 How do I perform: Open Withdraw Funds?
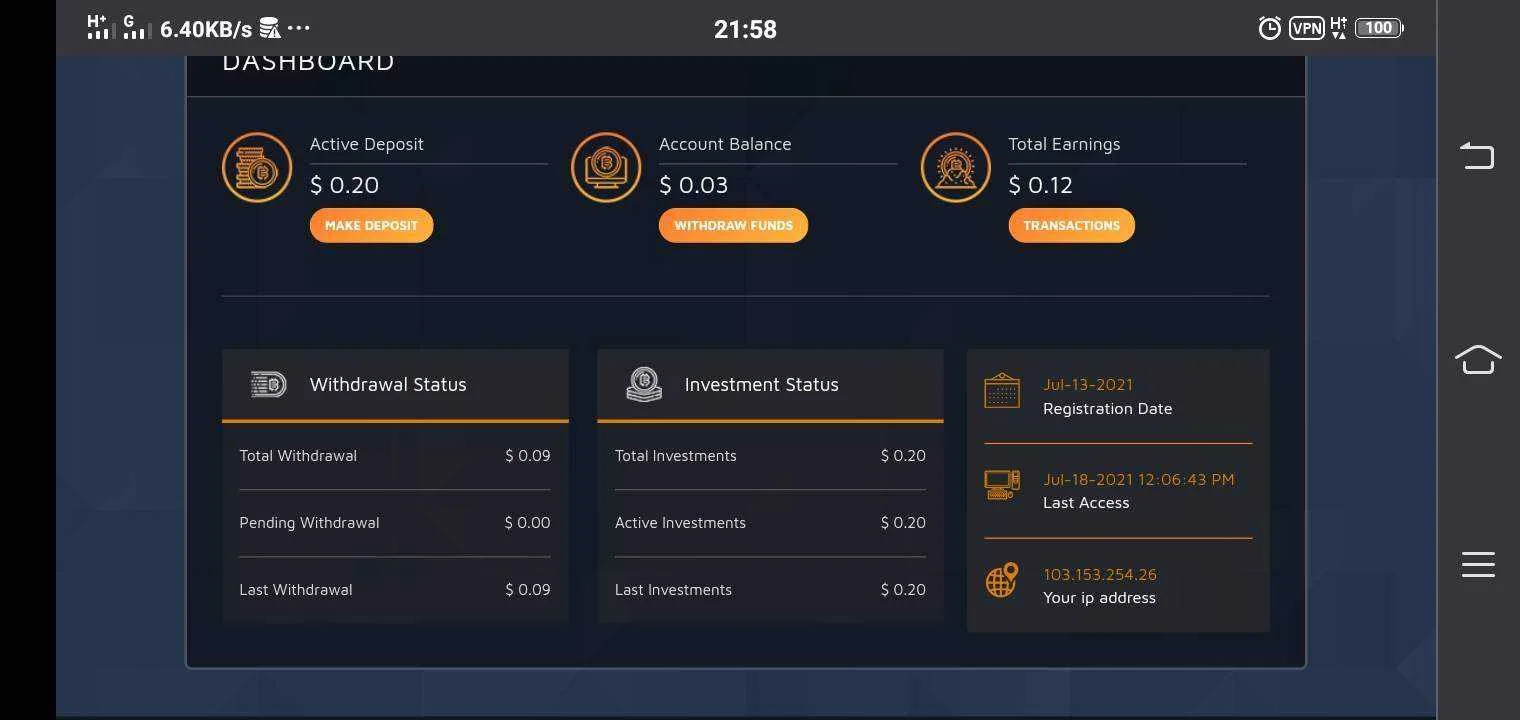pos(733,225)
